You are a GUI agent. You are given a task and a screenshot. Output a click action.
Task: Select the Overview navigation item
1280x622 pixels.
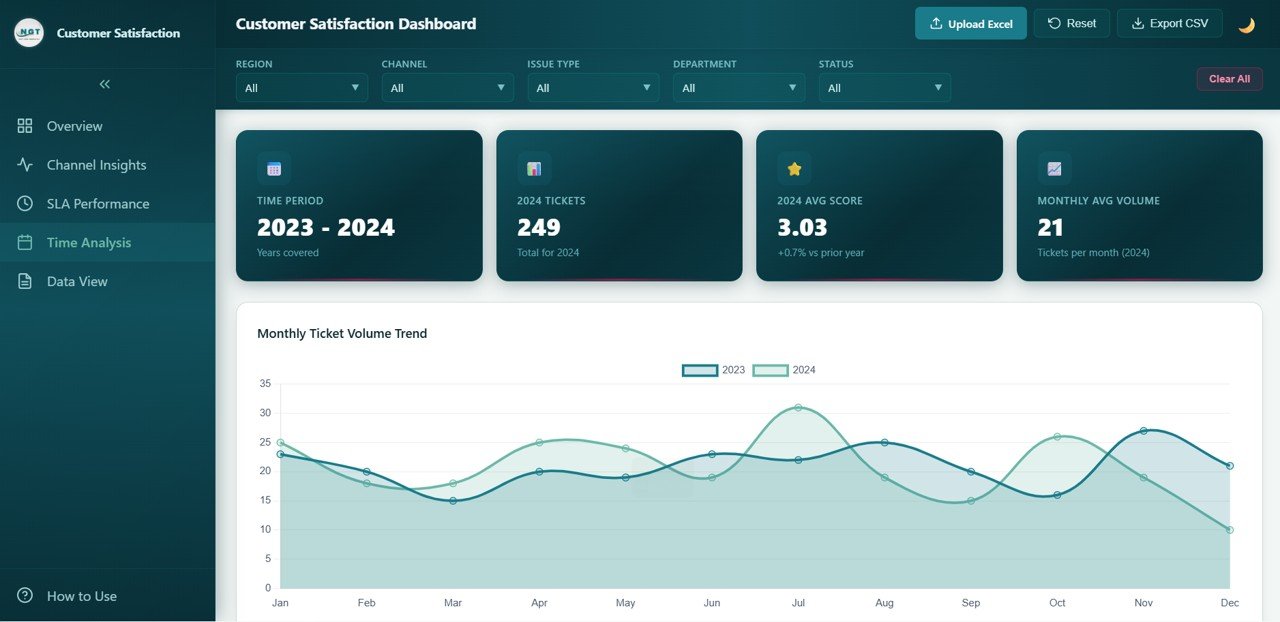pos(74,126)
